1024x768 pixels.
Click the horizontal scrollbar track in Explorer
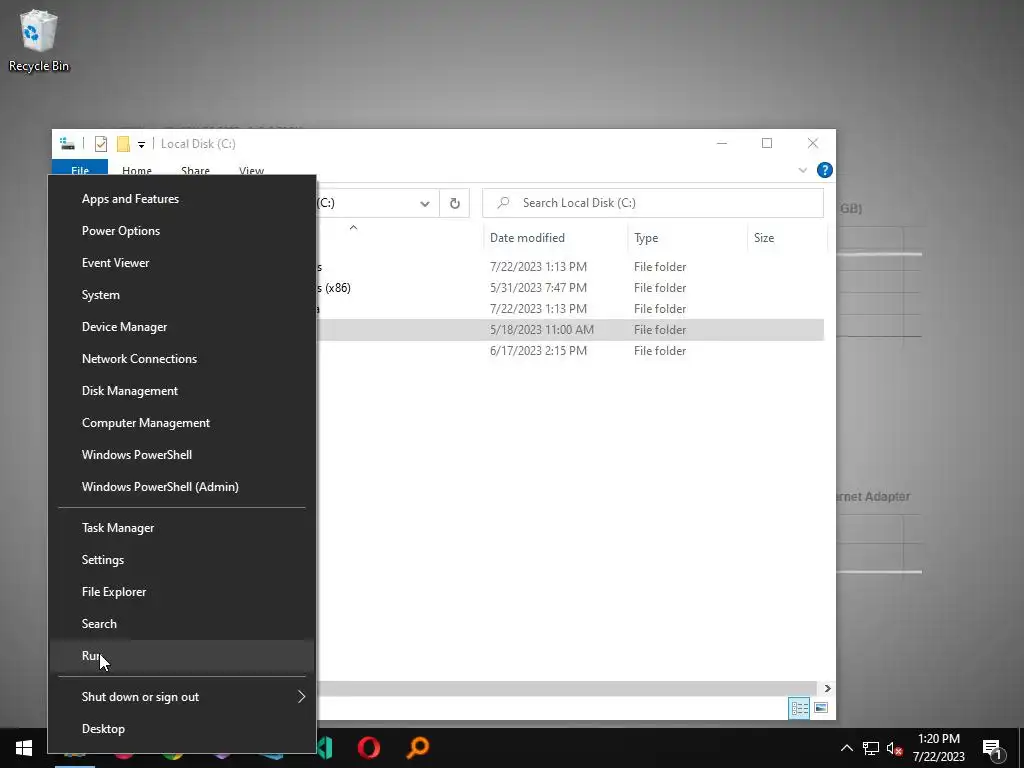[x=567, y=688]
